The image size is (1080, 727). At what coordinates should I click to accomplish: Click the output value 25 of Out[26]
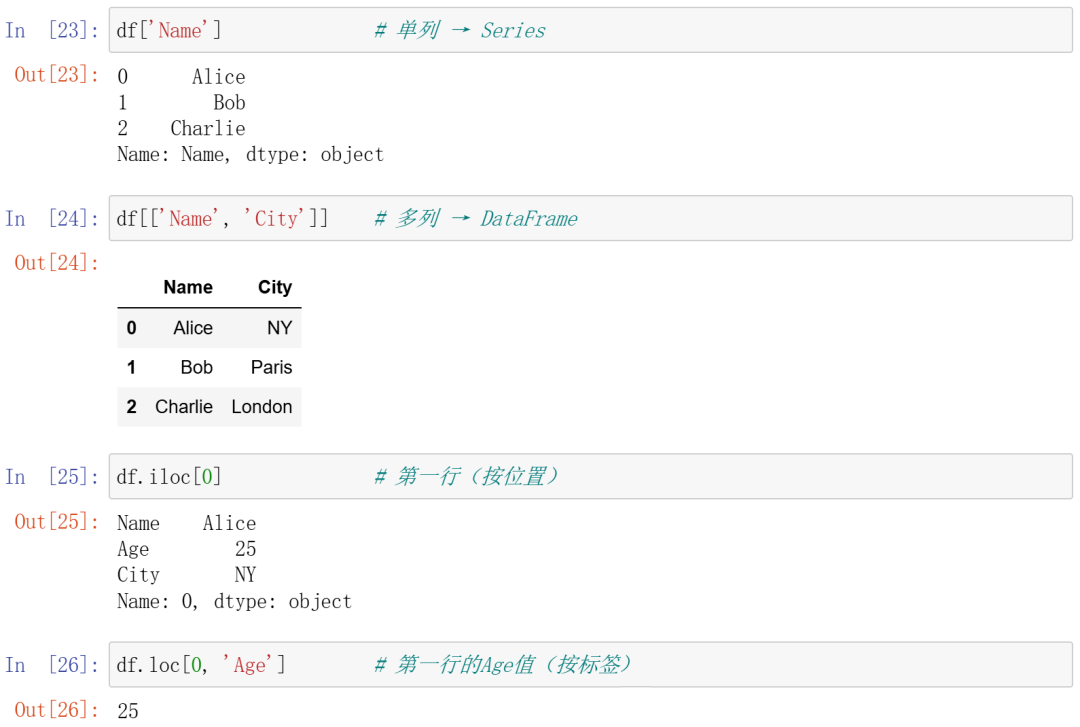click(128, 710)
